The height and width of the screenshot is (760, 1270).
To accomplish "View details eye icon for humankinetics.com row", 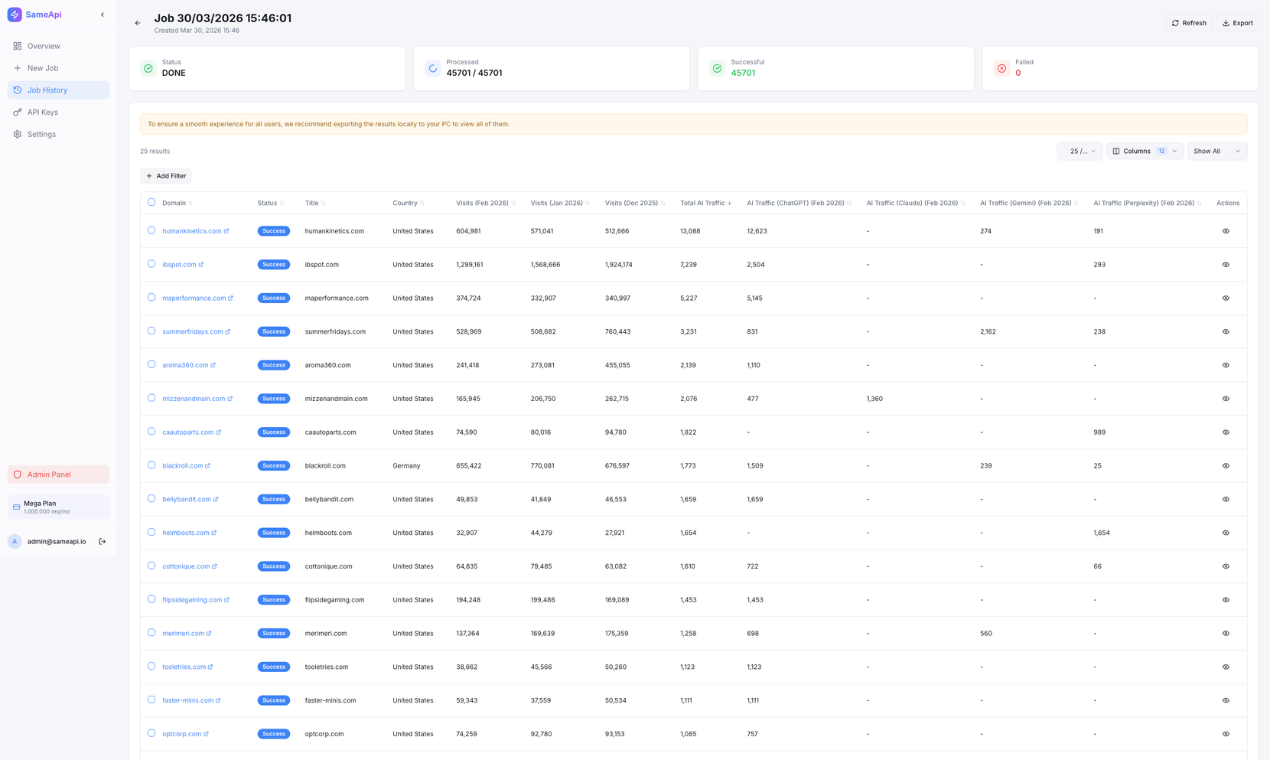I will pos(1226,231).
